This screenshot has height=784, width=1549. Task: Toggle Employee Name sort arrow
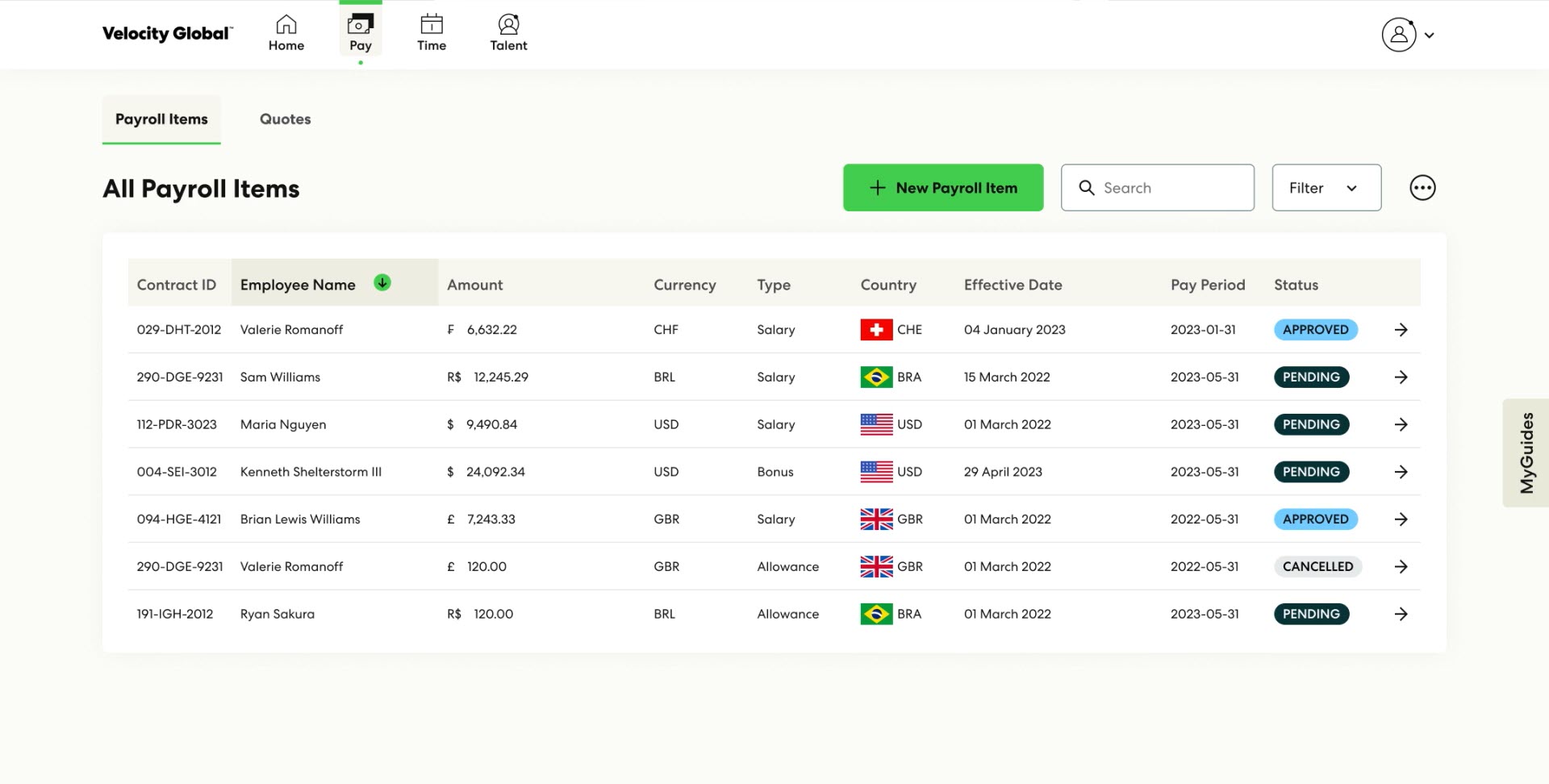tap(382, 283)
